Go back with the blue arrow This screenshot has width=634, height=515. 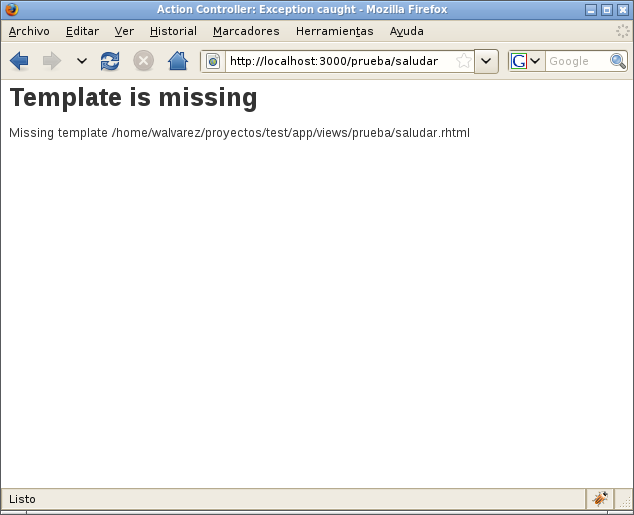pos(19,61)
